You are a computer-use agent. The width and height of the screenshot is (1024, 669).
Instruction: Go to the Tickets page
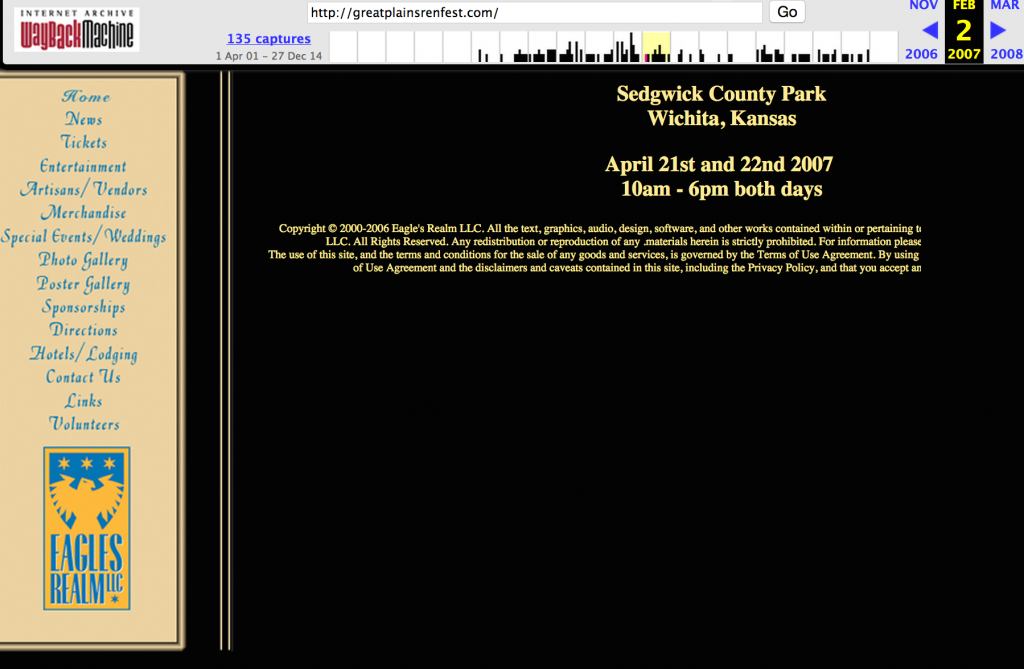point(84,142)
